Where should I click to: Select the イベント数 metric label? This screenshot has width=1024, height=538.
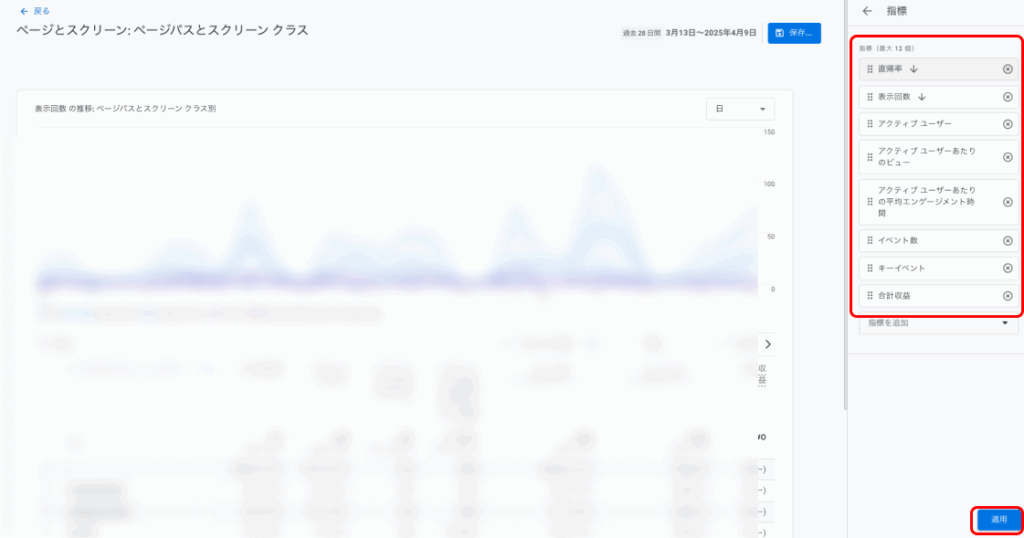tap(897, 241)
